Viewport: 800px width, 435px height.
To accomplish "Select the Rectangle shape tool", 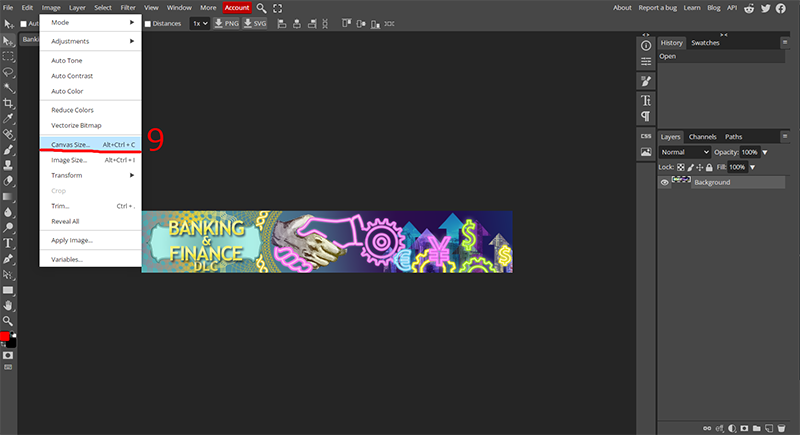I will (8, 290).
